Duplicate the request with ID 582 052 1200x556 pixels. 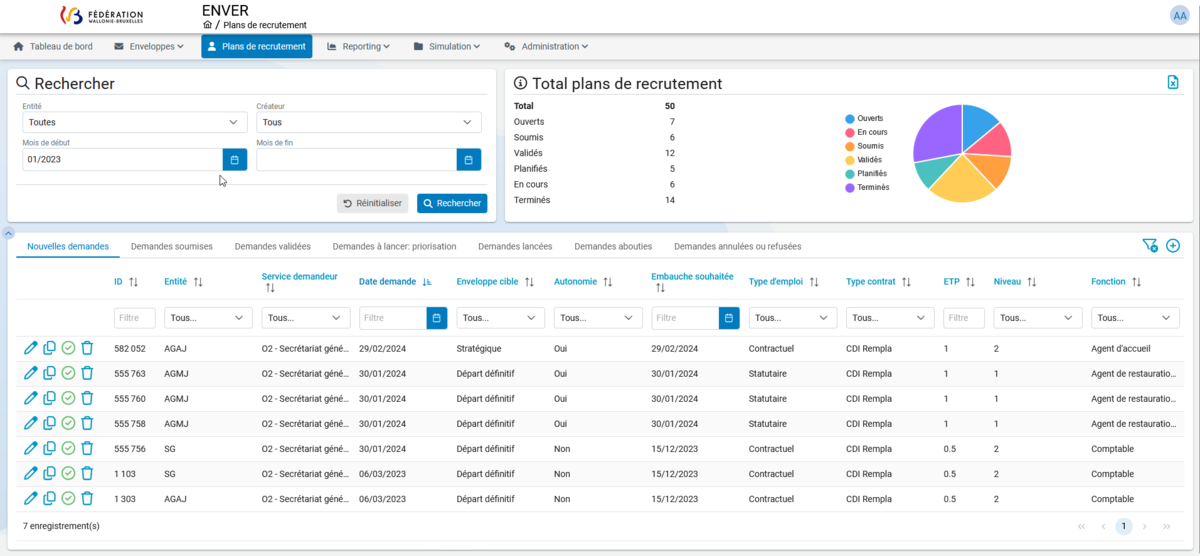[x=49, y=348]
